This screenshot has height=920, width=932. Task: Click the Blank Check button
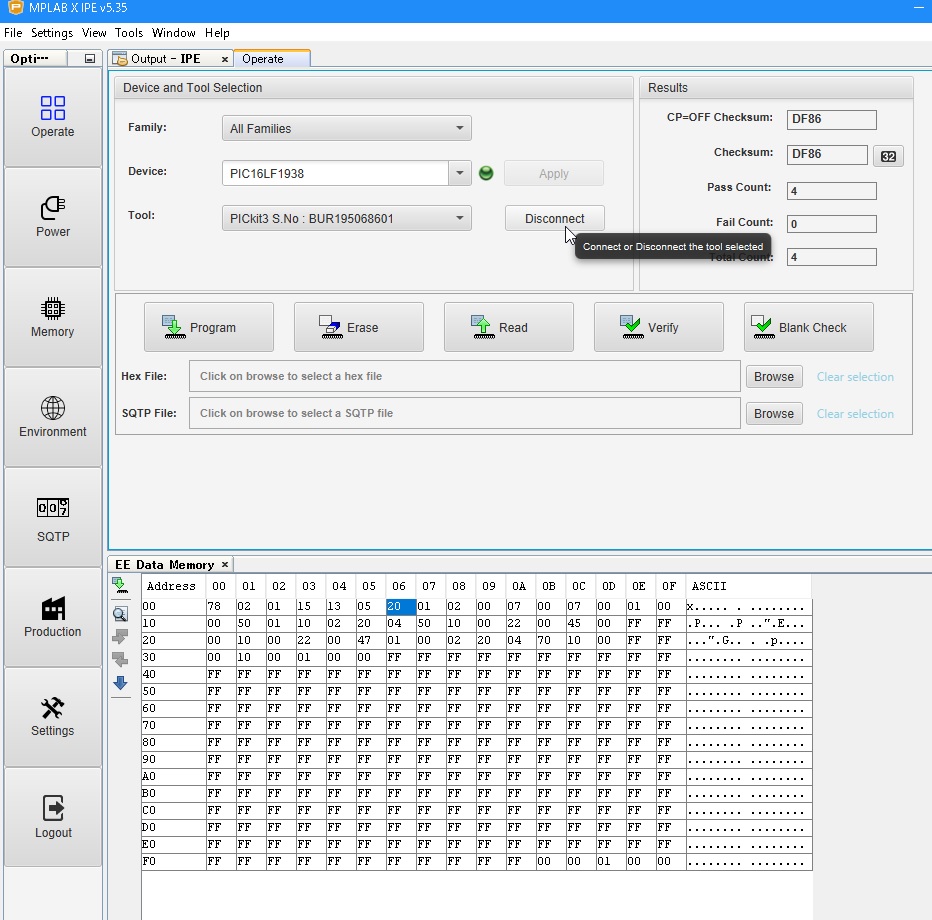[x=808, y=327]
